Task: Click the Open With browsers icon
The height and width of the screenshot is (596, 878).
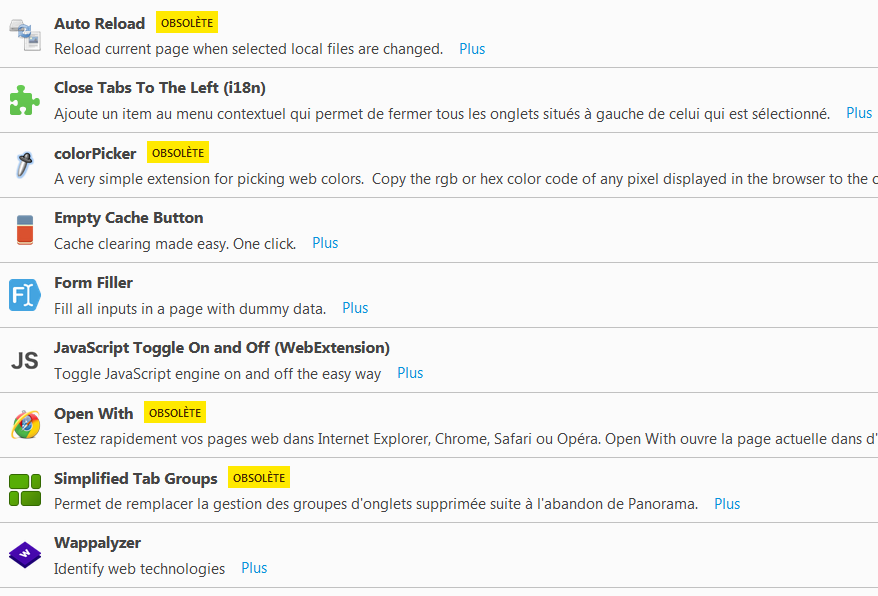Action: 25,425
